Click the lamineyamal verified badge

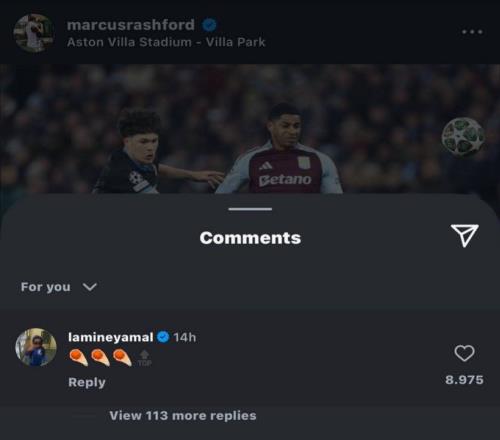click(163, 337)
